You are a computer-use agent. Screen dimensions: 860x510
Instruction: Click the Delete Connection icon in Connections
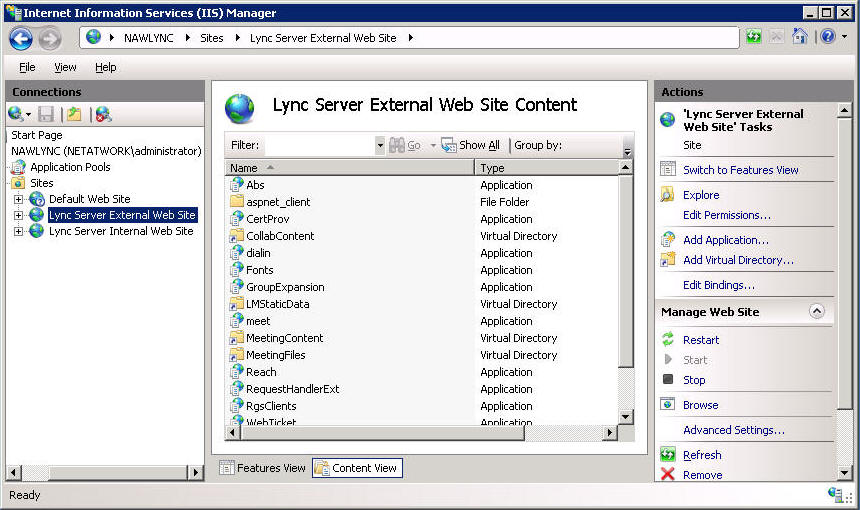pyautogui.click(x=103, y=114)
